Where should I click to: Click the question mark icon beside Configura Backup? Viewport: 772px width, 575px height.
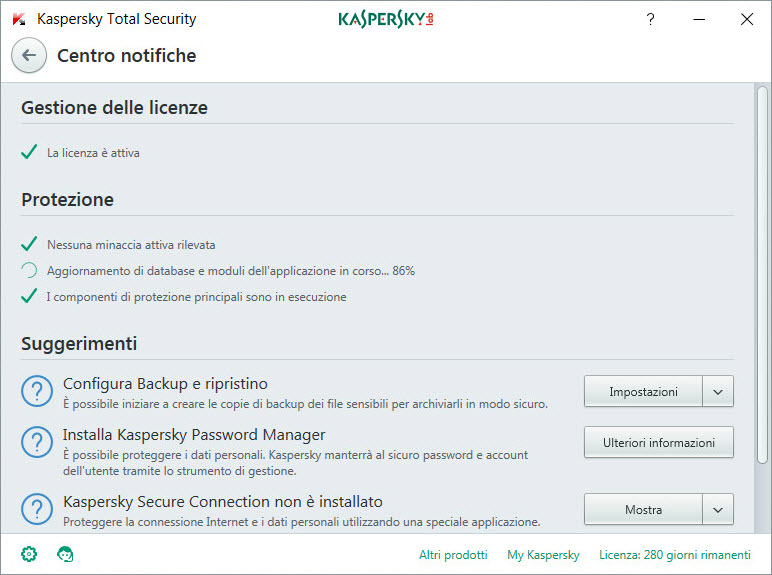pyautogui.click(x=37, y=393)
